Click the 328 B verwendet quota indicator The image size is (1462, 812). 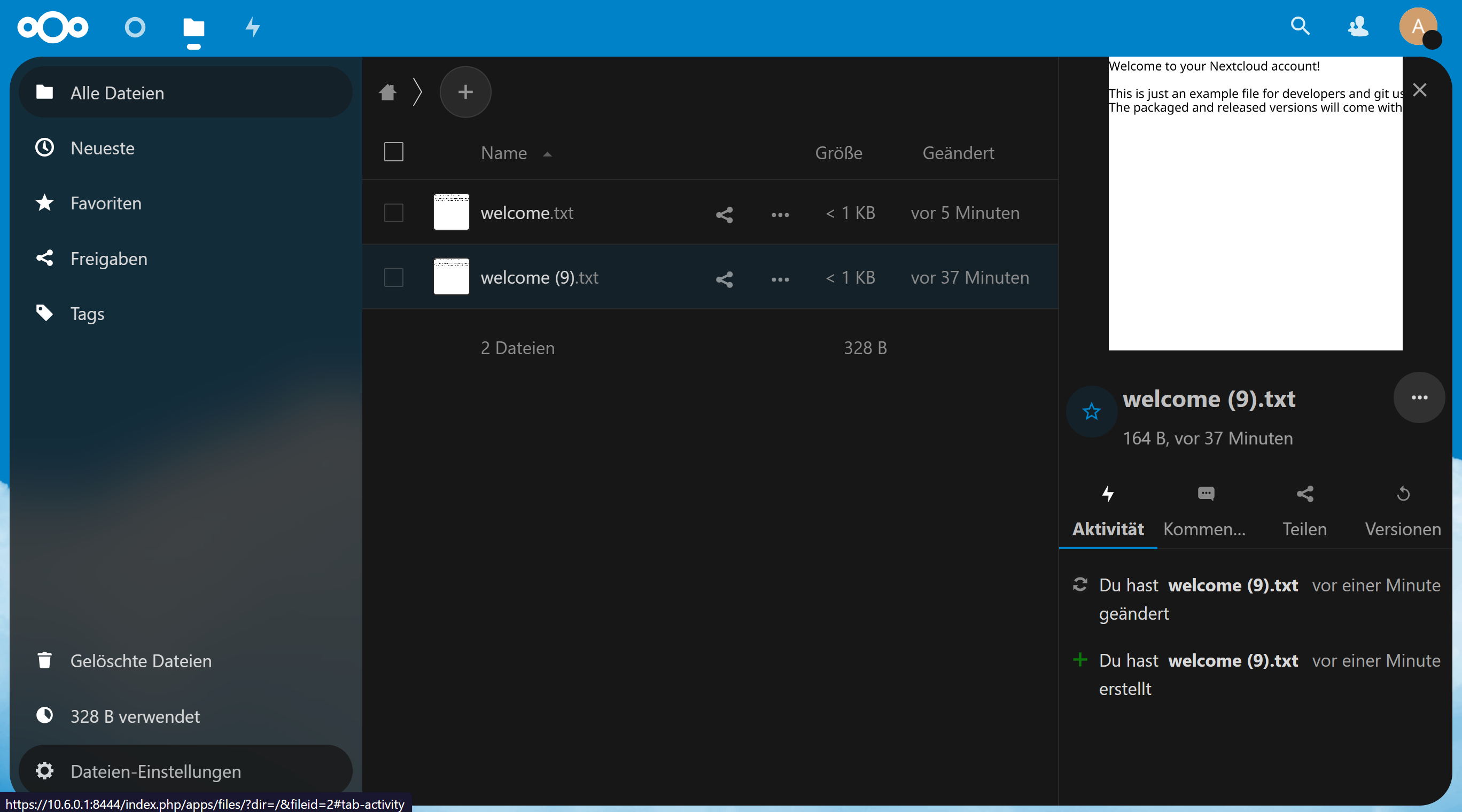coord(135,716)
